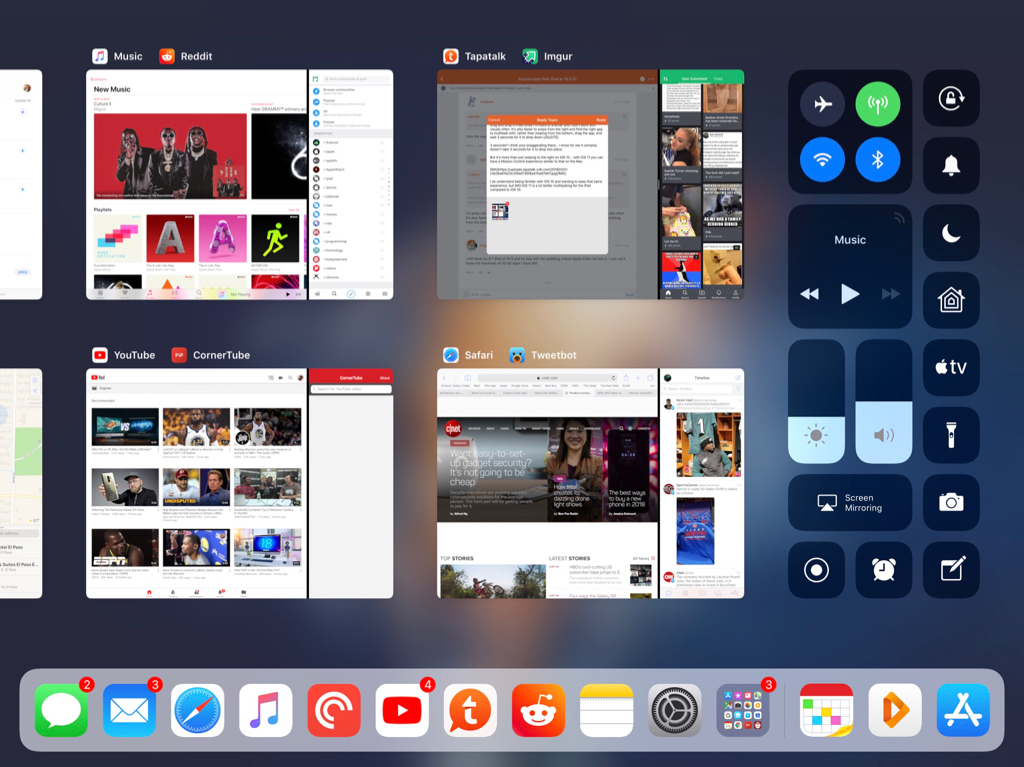1024x767 pixels.
Task: Open YouTube from the dock
Action: coord(402,710)
